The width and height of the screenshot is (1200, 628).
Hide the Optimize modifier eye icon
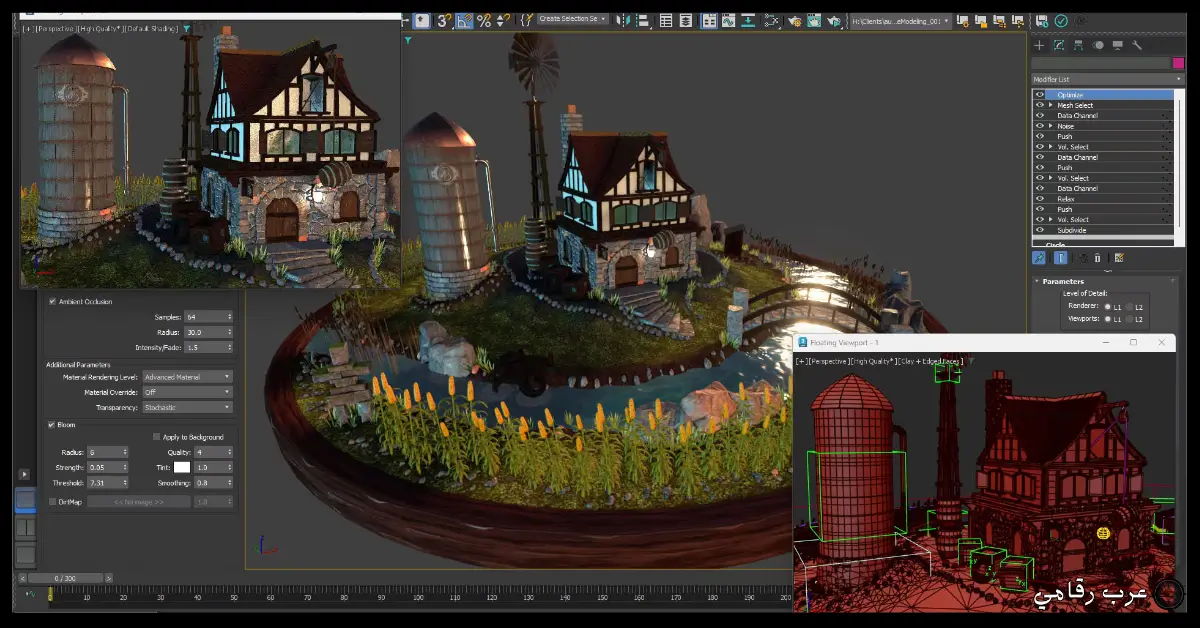1040,94
